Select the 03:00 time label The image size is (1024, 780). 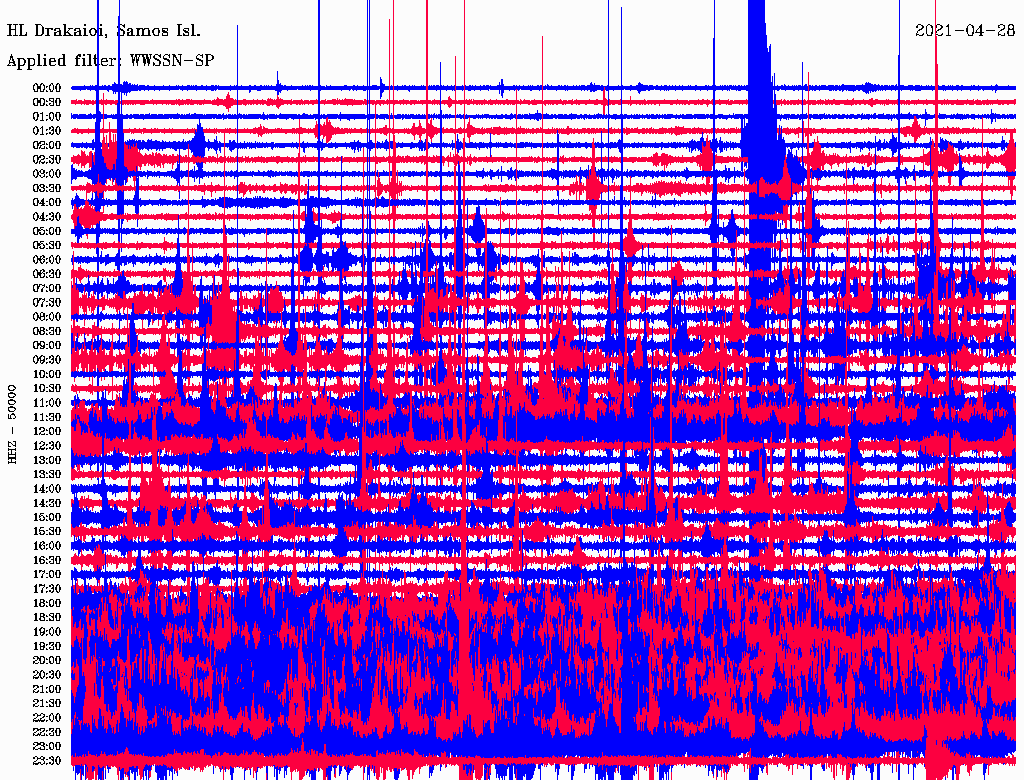click(47, 174)
